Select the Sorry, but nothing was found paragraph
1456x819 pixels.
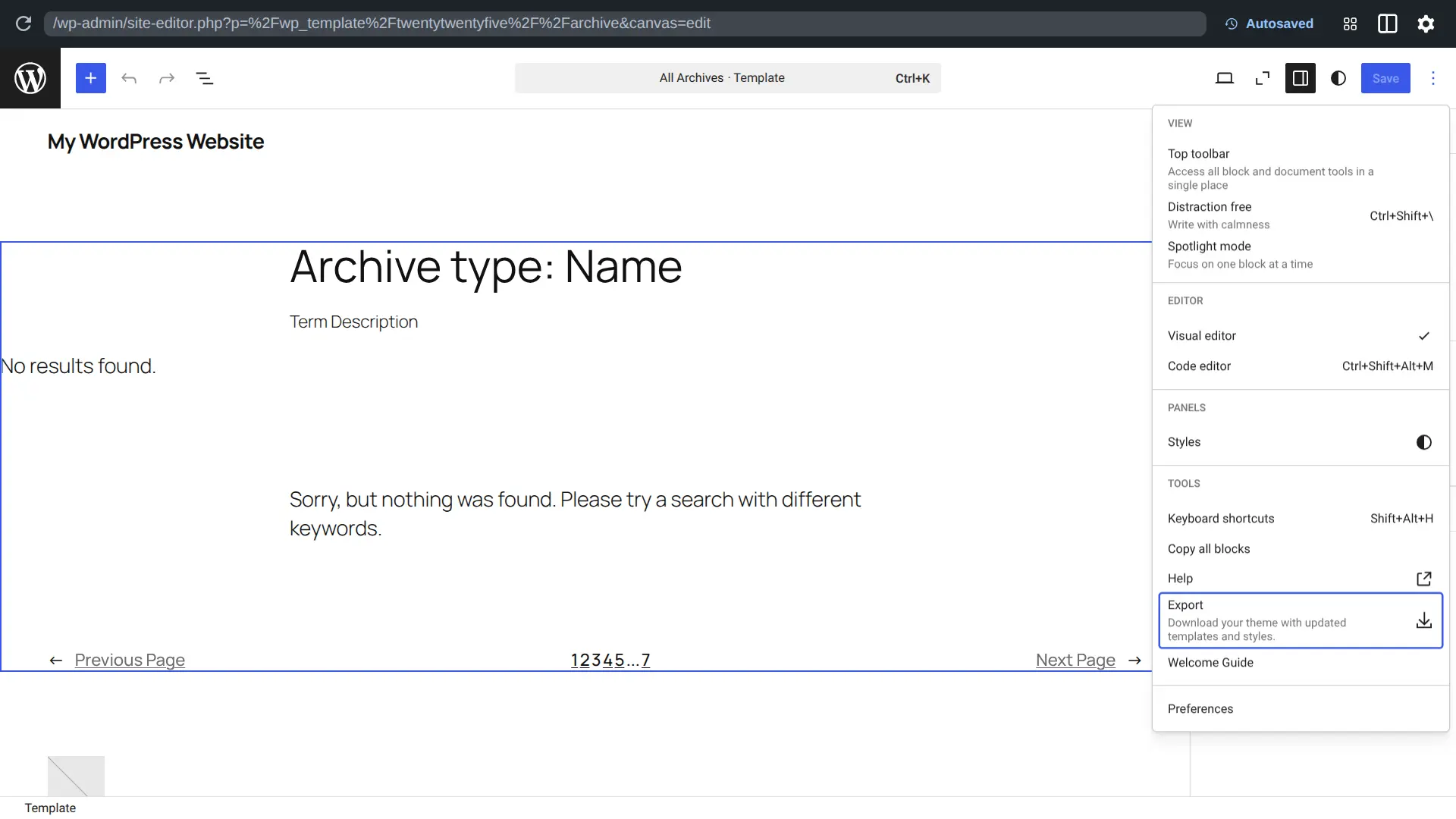point(575,514)
